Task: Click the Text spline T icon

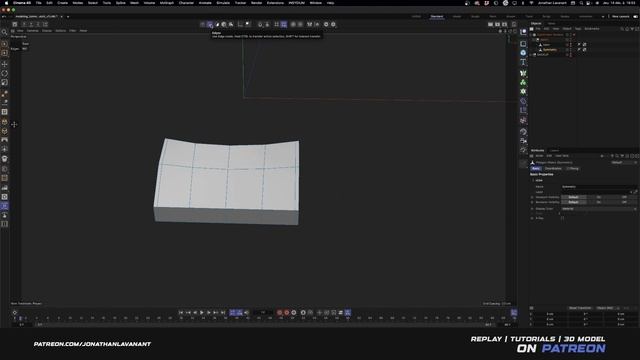Action: pyautogui.click(x=523, y=62)
